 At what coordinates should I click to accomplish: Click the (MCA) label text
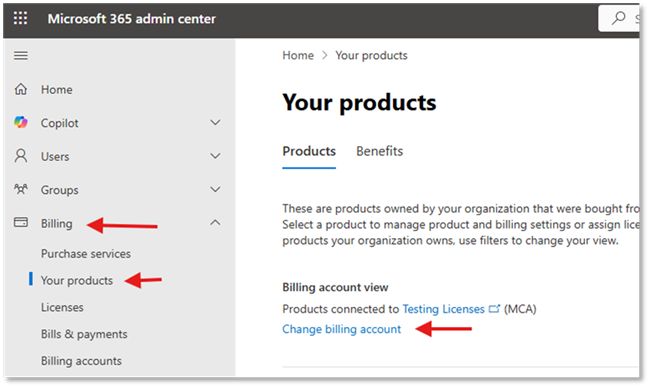tap(520, 309)
